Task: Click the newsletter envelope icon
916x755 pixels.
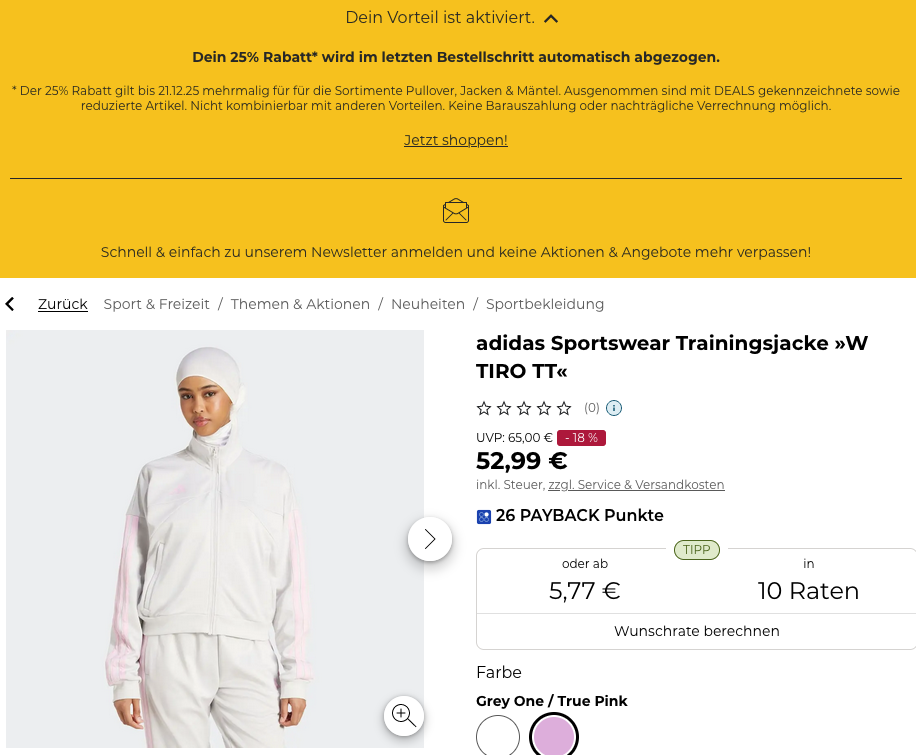Action: [456, 211]
